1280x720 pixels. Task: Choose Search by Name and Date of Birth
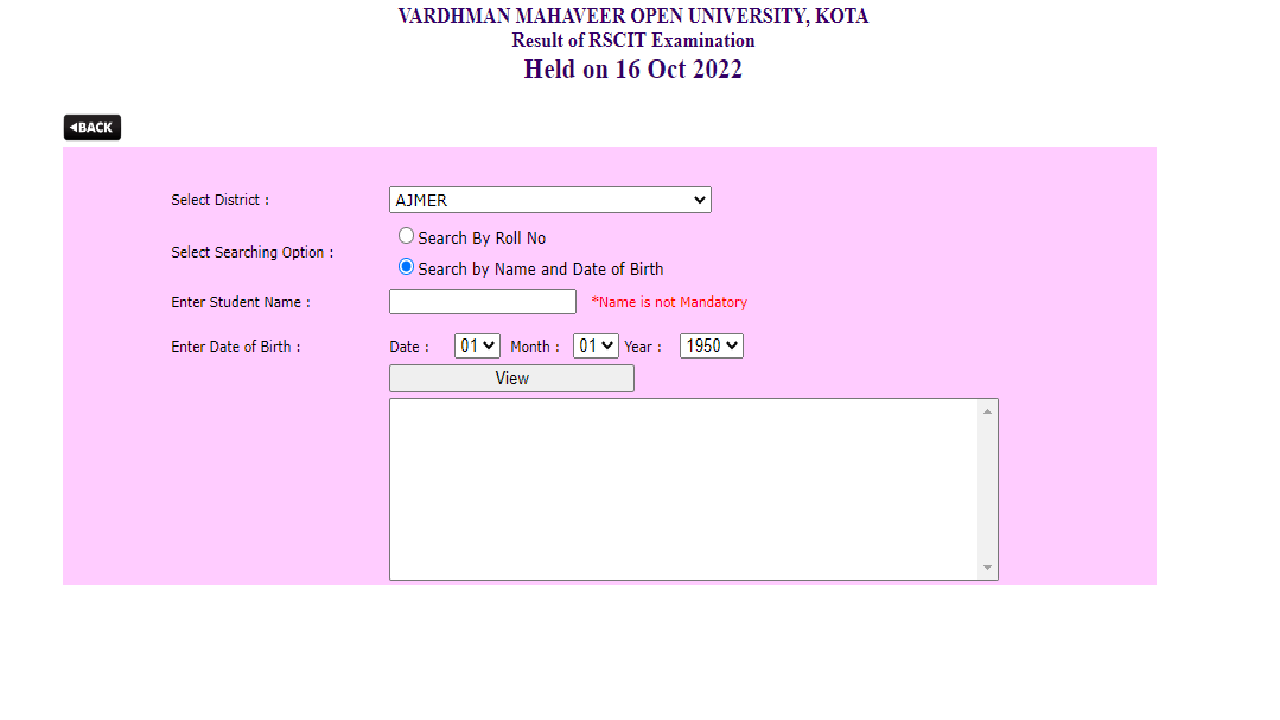(x=406, y=267)
